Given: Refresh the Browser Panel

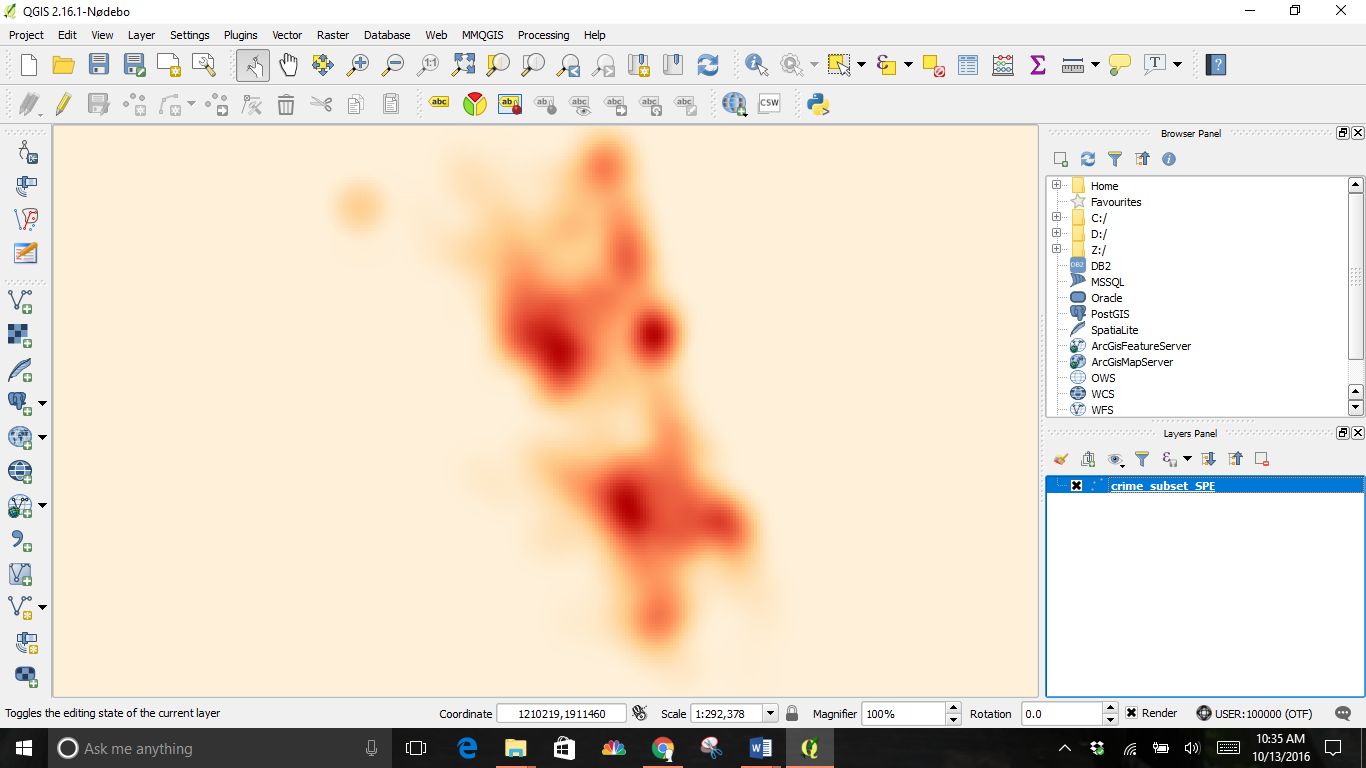Looking at the screenshot, I should point(1087,158).
